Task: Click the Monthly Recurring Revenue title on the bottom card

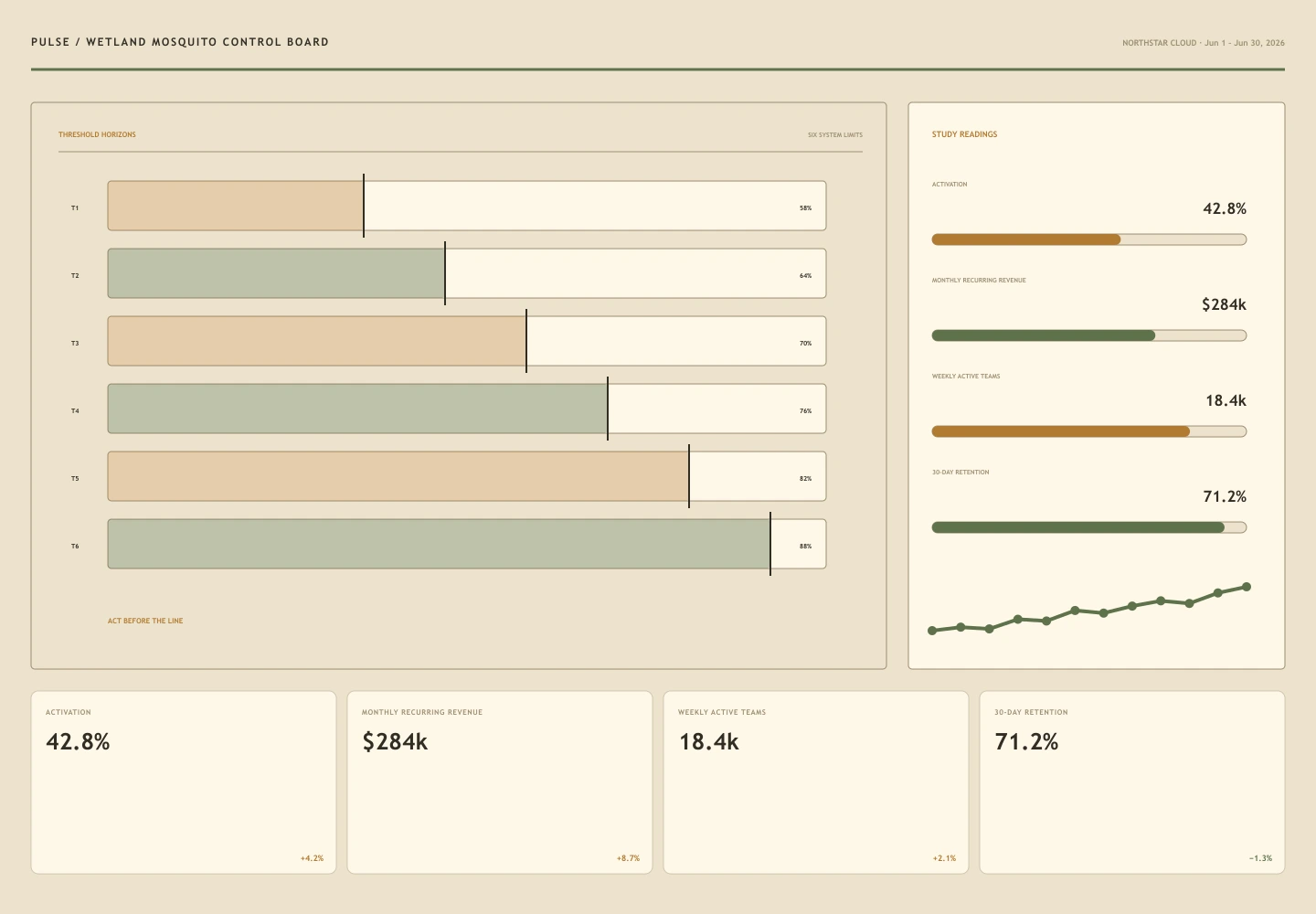Action: 422,712
